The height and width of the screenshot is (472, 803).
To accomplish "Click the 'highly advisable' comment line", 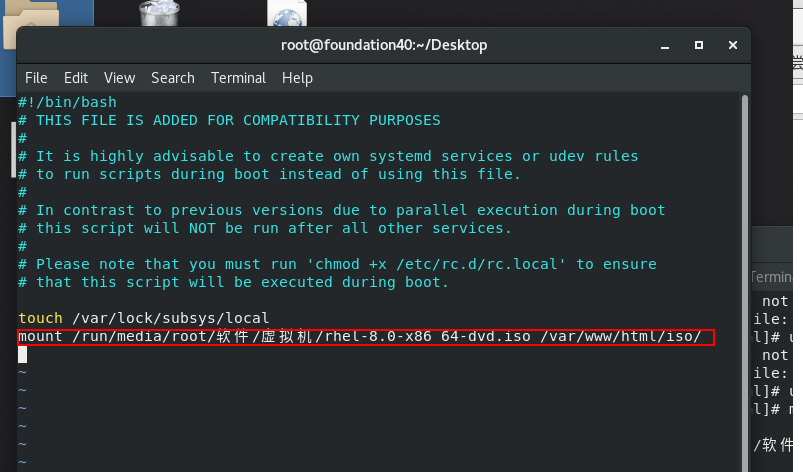I will click(328, 156).
